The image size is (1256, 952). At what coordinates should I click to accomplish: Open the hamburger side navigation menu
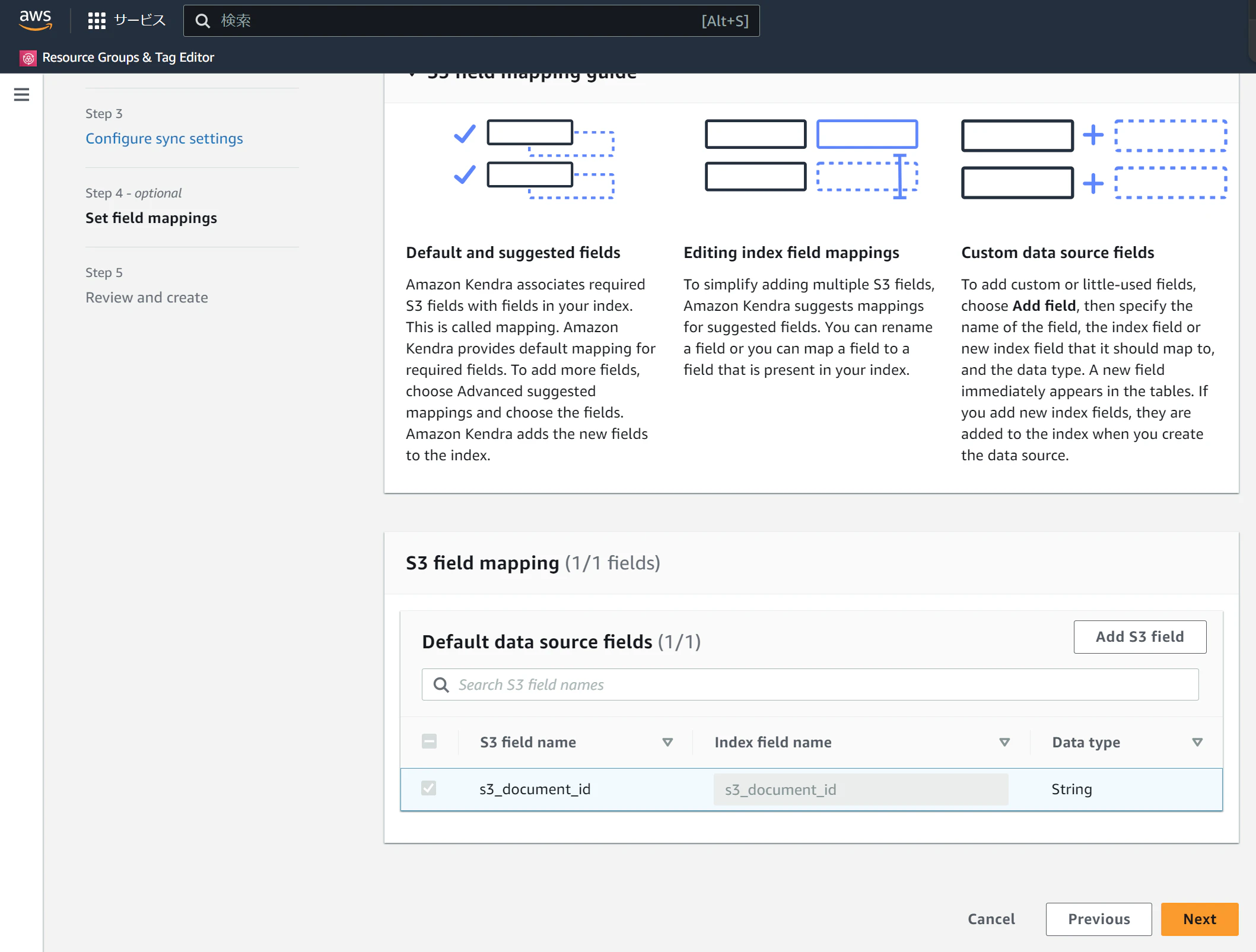click(21, 94)
